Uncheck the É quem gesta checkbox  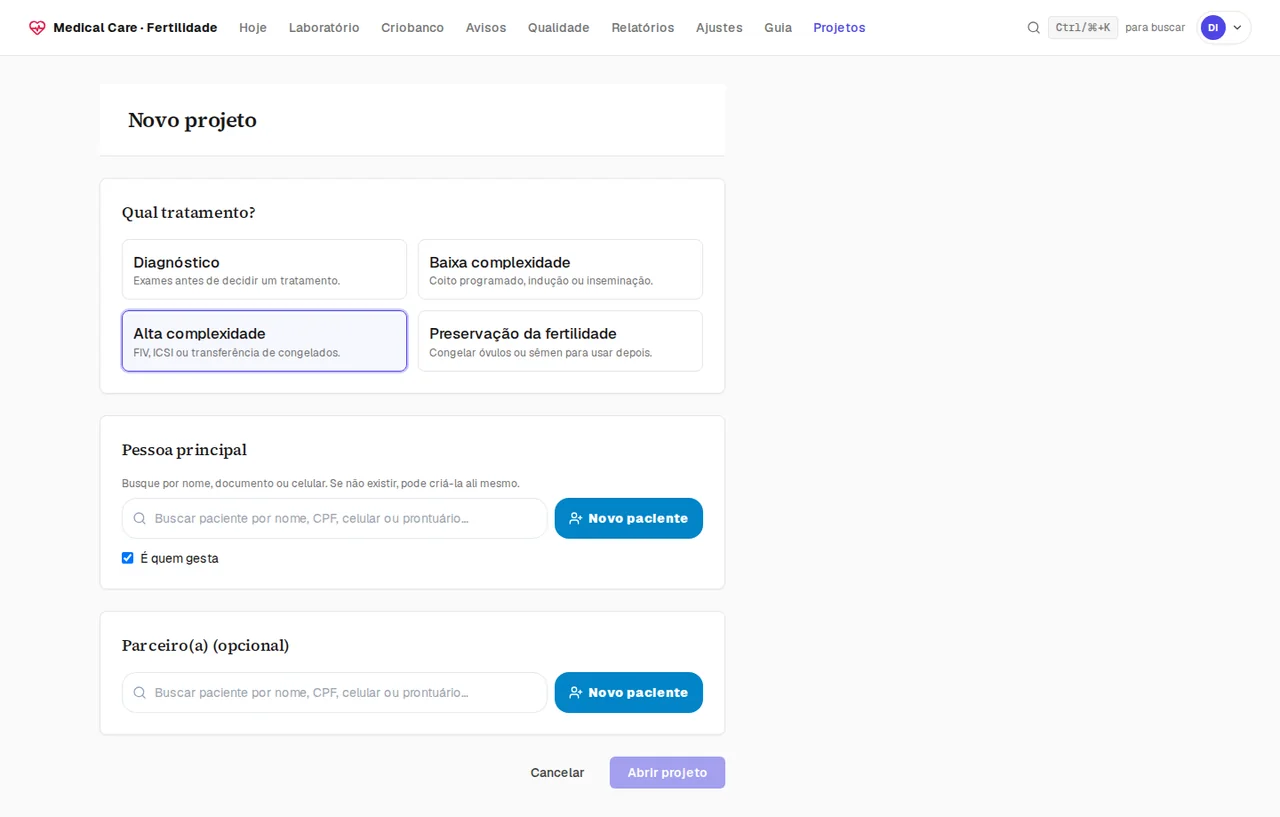click(x=128, y=558)
